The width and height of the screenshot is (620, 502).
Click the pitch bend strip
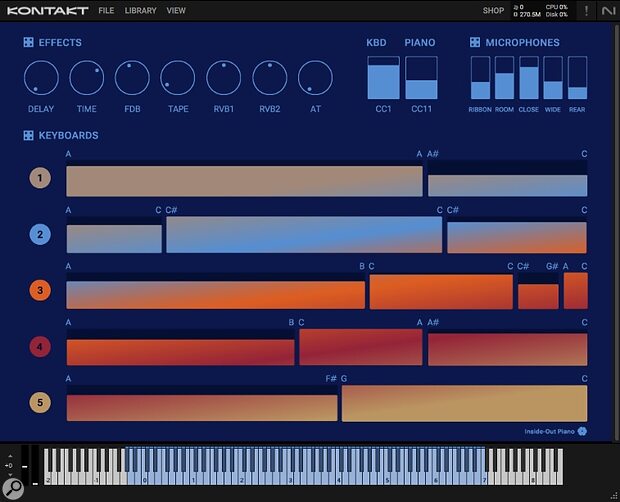click(25, 465)
